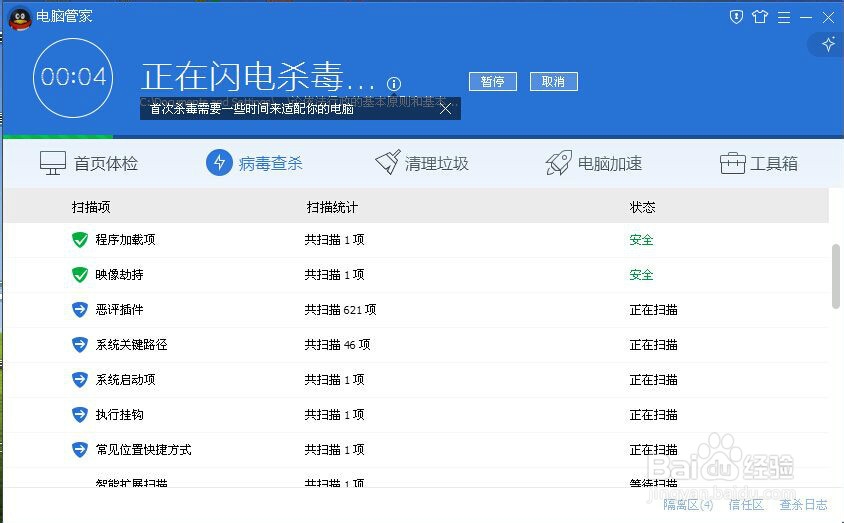Image resolution: width=844 pixels, height=523 pixels.
Task: Open the 隔离区(4) quarantine link
Action: [x=688, y=505]
